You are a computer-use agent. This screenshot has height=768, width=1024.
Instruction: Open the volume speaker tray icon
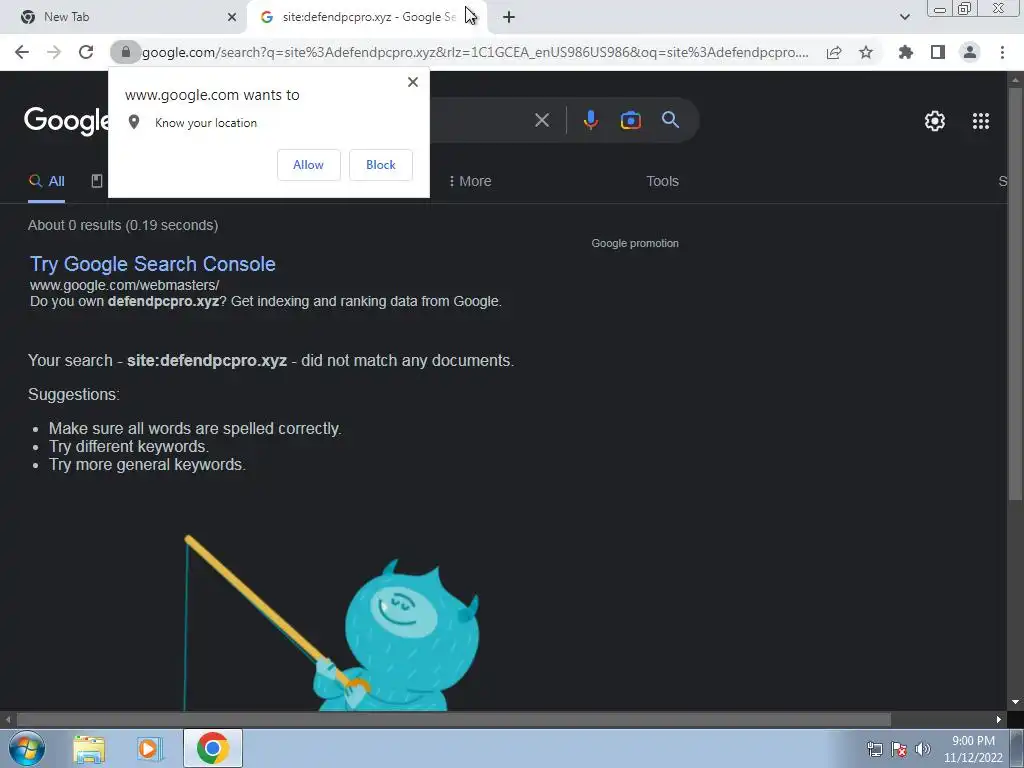tap(922, 749)
